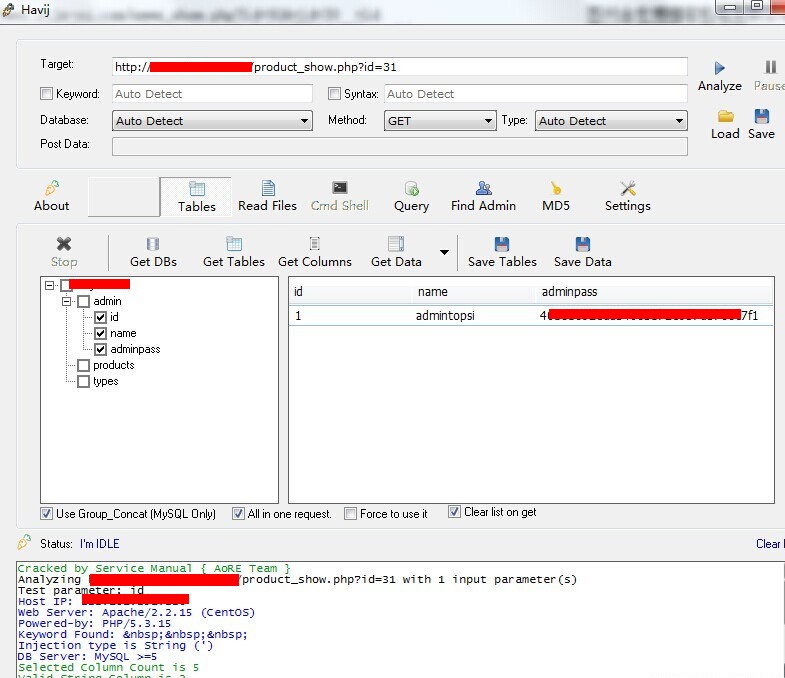Collapse the database root tree node
Image resolution: width=785 pixels, height=678 pixels.
click(x=49, y=285)
